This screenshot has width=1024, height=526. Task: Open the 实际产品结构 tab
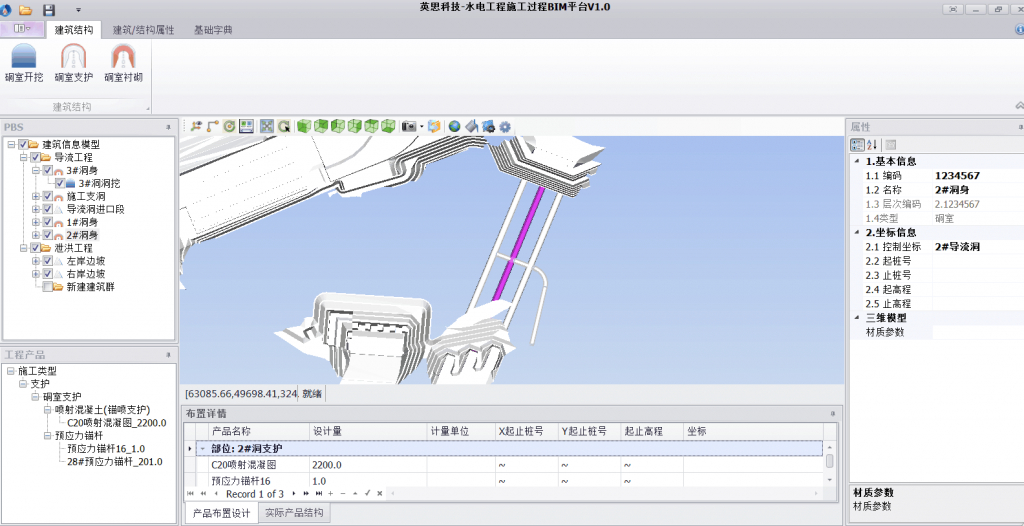295,513
